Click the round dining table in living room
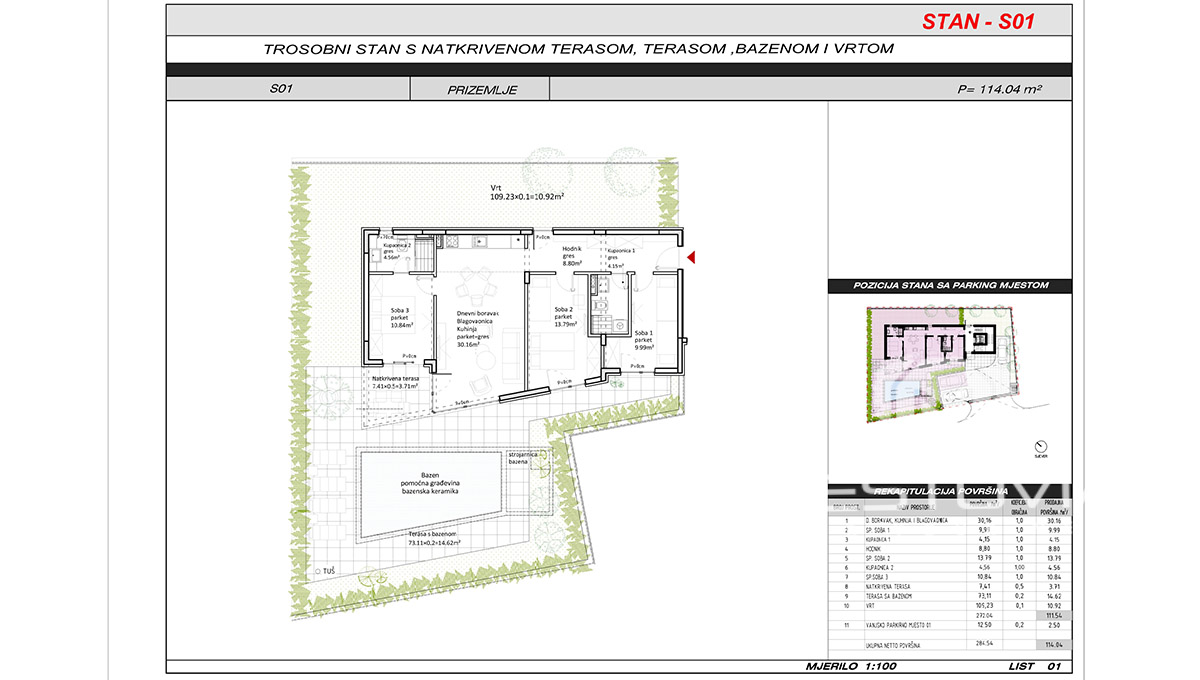1200x680 pixels. (473, 289)
